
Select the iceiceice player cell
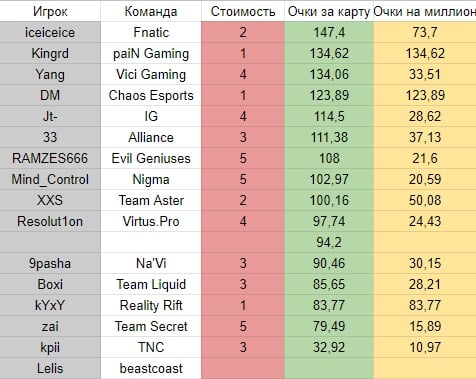coord(50,32)
